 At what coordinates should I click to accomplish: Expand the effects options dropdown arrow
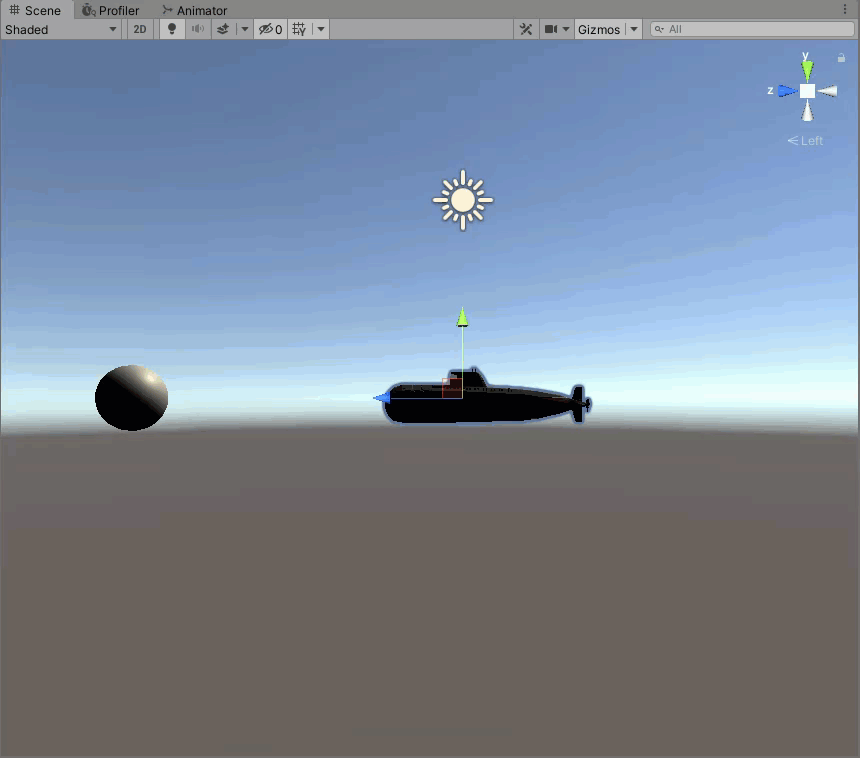tap(245, 29)
